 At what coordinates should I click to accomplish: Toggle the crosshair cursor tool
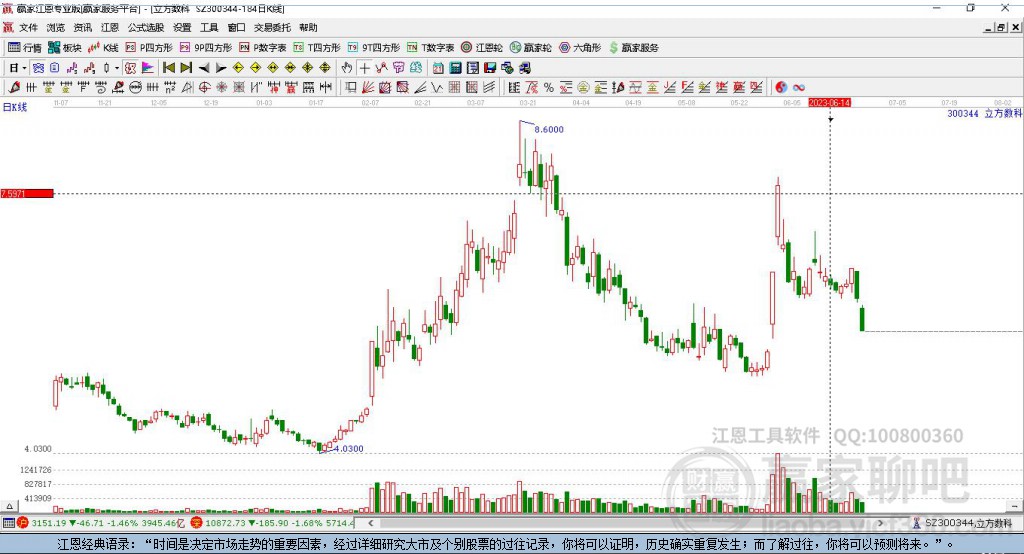pyautogui.click(x=364, y=67)
